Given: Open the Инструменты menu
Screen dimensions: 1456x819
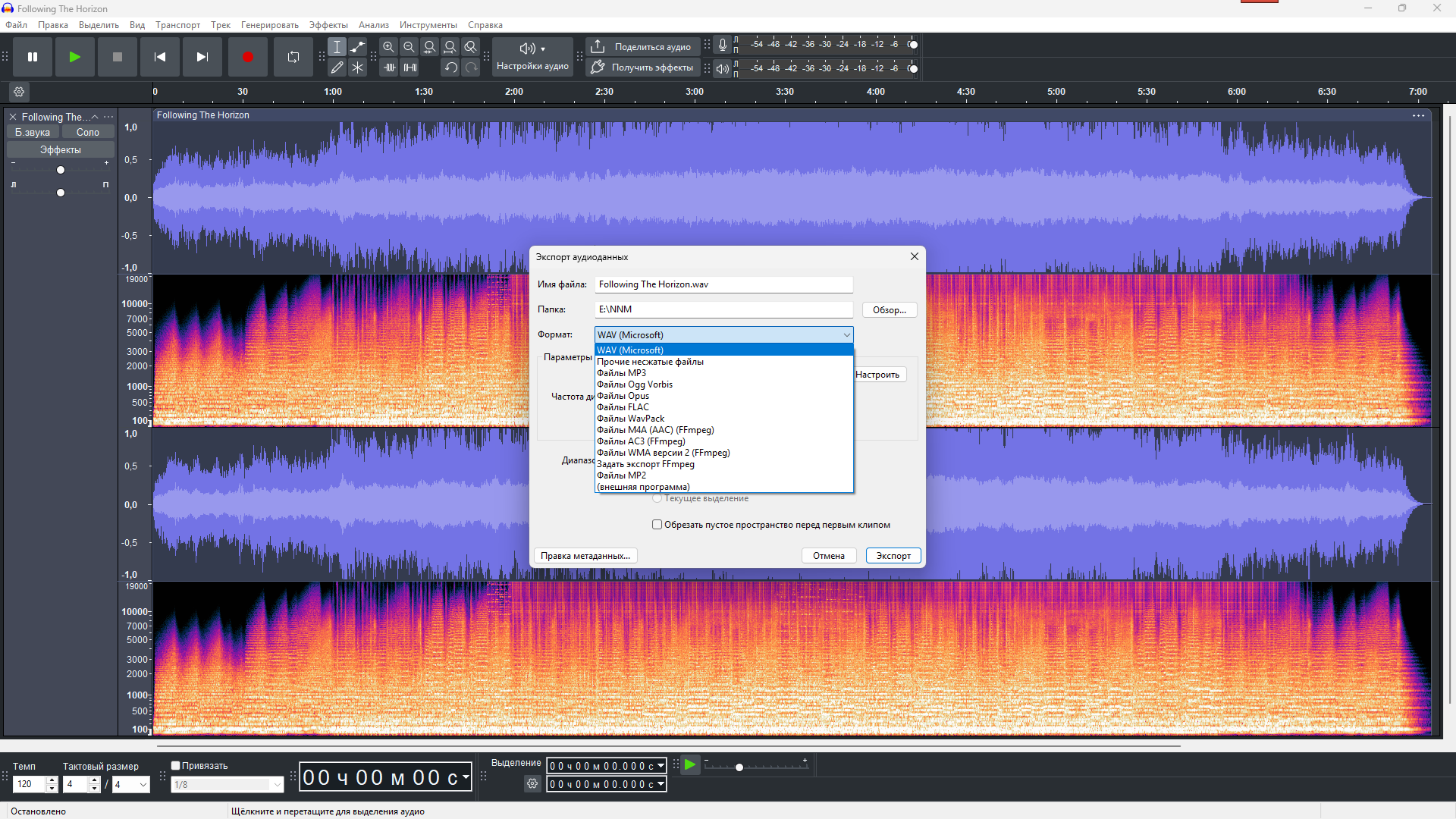Looking at the screenshot, I should (428, 25).
